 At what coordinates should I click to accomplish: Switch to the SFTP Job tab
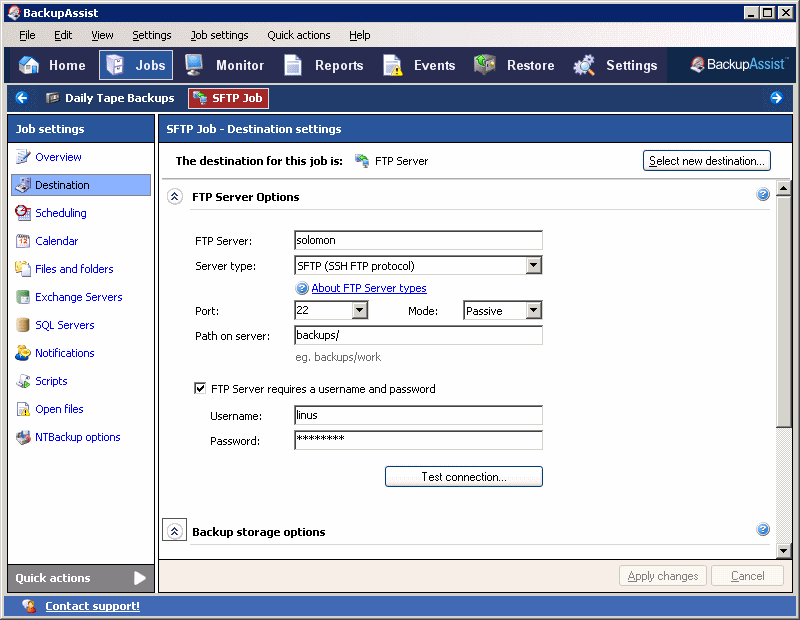(x=229, y=98)
